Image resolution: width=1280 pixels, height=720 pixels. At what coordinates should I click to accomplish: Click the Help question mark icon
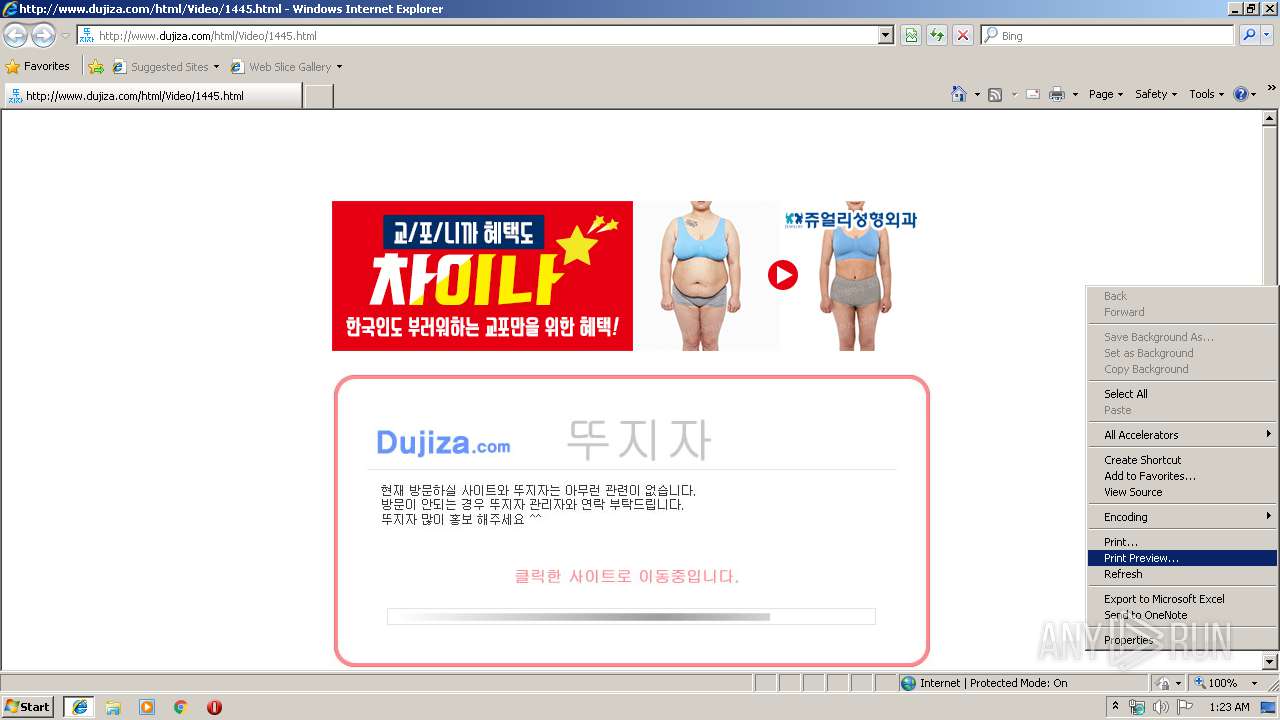coord(1240,94)
